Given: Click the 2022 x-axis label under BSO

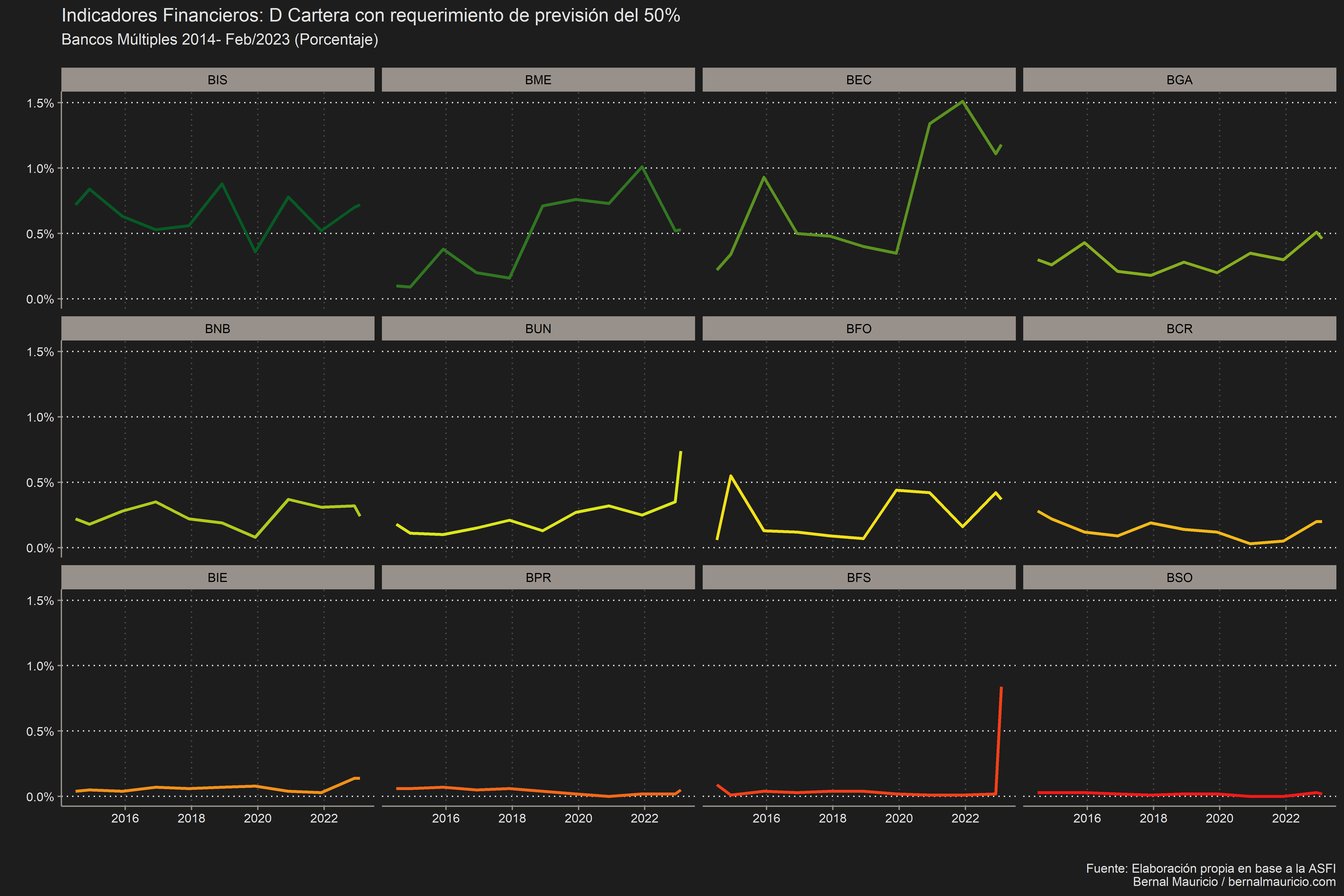Looking at the screenshot, I should 1286,818.
